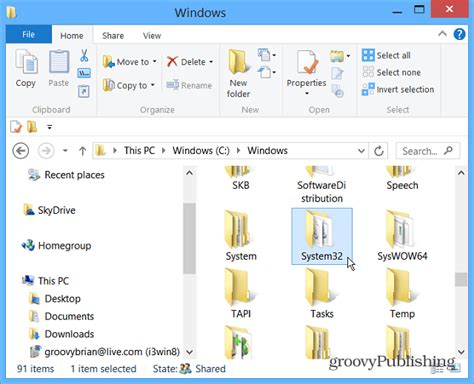Select Homegroup in navigation pane
Image resolution: width=474 pixels, height=384 pixels.
(57, 246)
